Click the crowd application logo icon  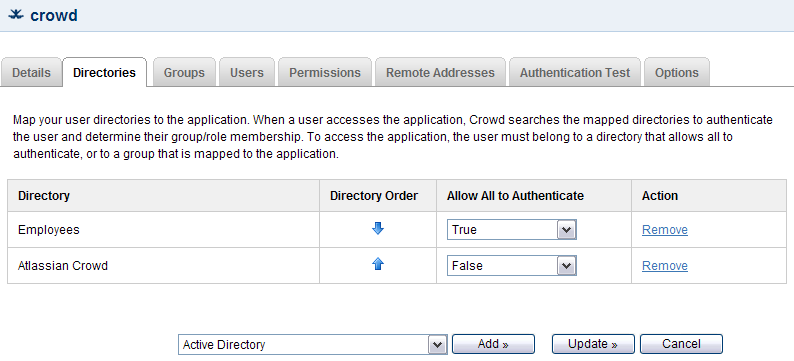coord(16,15)
